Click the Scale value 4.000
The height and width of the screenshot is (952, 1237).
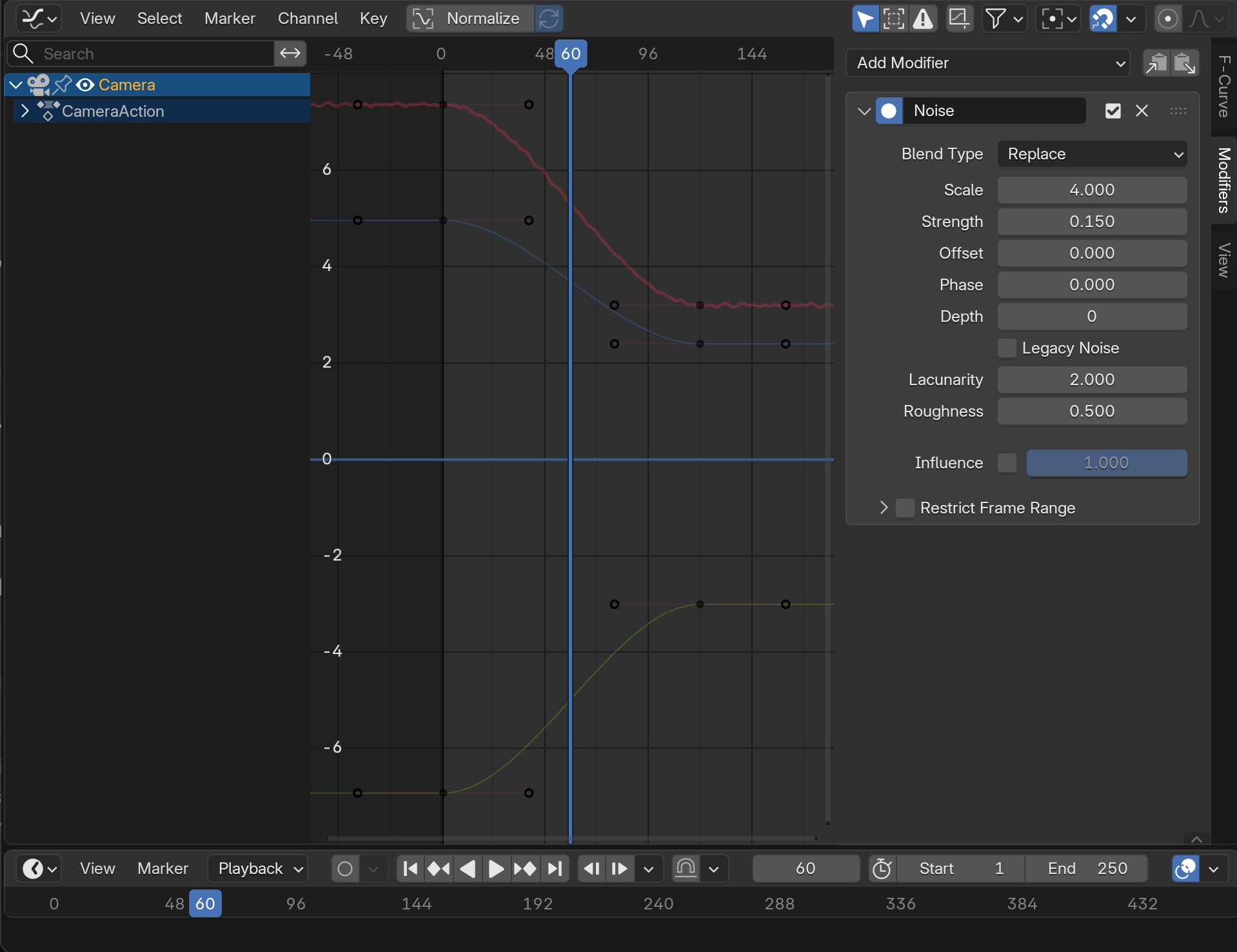click(1092, 190)
